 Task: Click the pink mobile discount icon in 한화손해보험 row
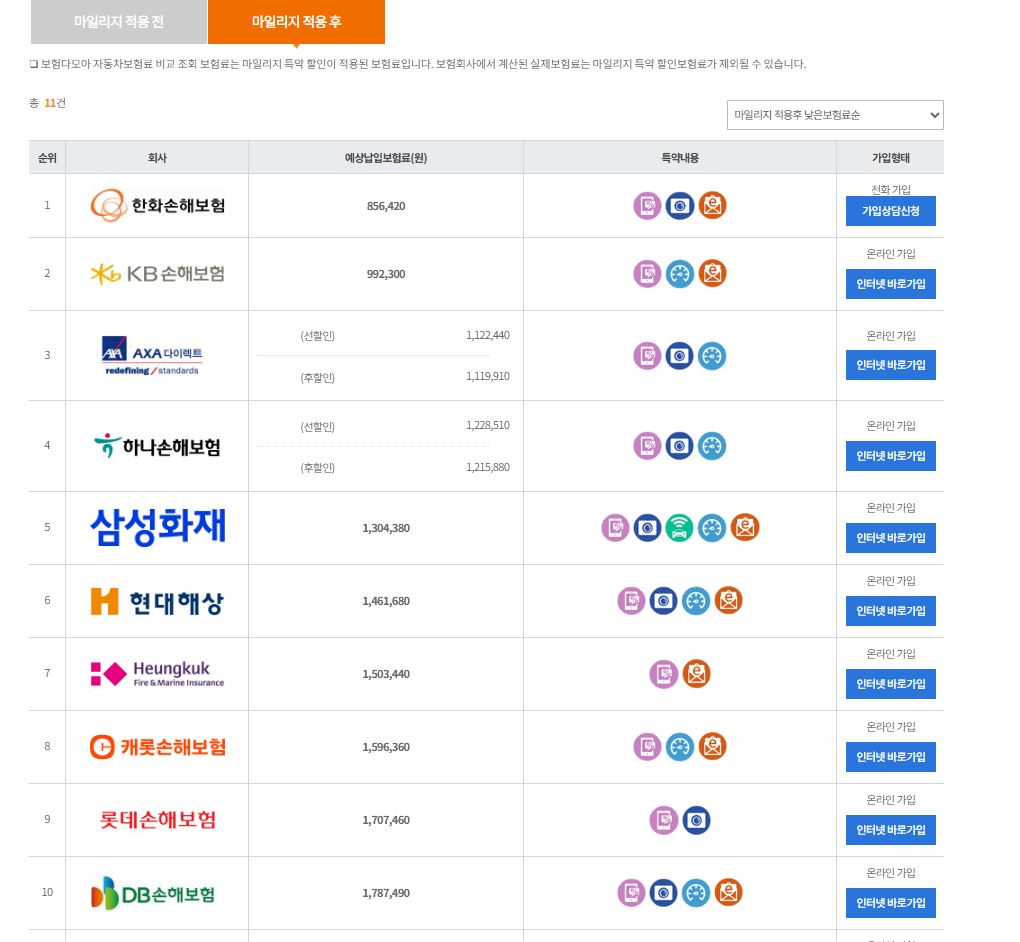pos(647,206)
